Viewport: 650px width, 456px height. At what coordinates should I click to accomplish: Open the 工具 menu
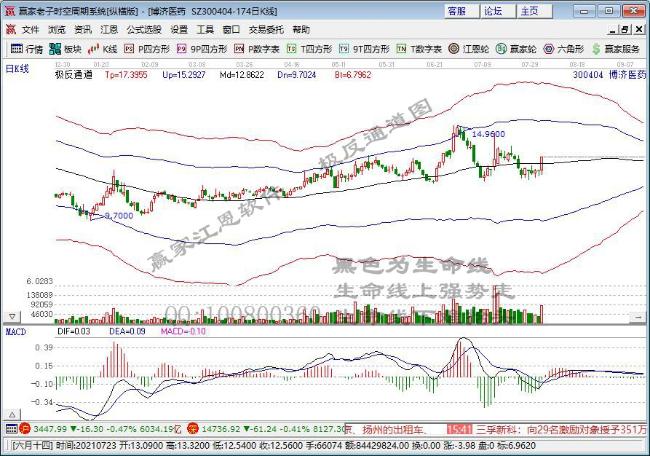coord(205,29)
